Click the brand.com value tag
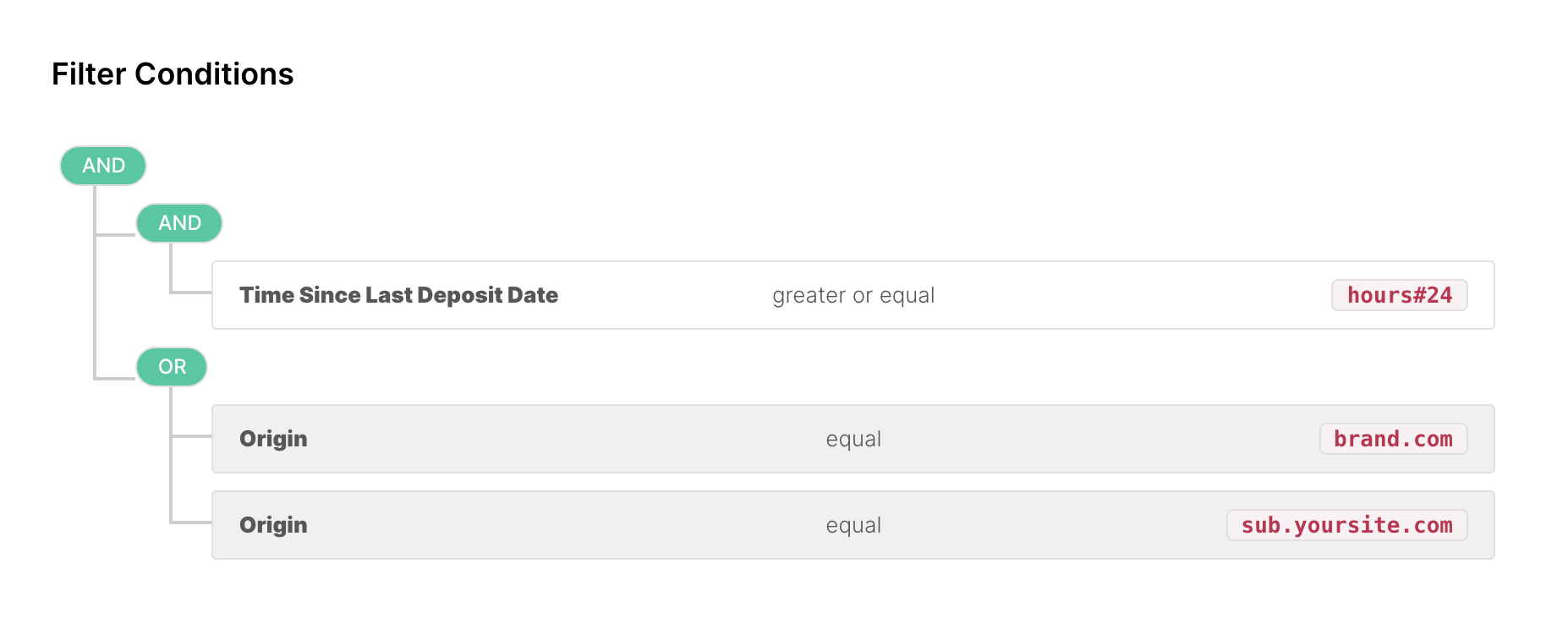Image resolution: width=1568 pixels, height=629 pixels. [x=1393, y=439]
